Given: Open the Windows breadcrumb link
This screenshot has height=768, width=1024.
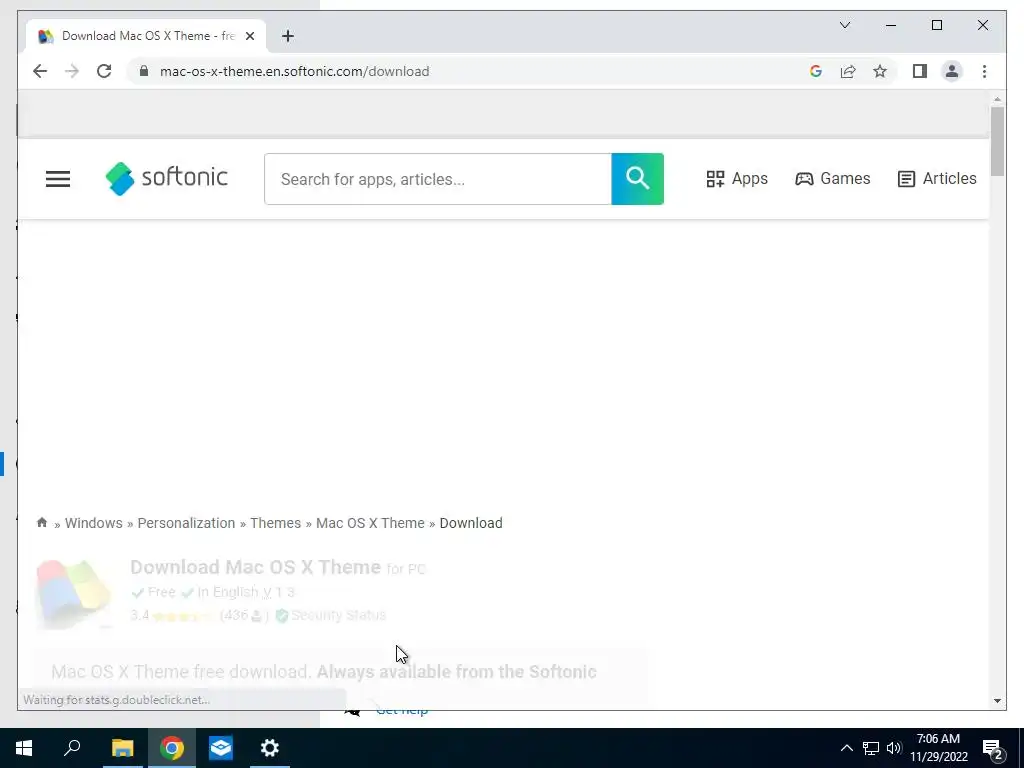Looking at the screenshot, I should click(93, 523).
